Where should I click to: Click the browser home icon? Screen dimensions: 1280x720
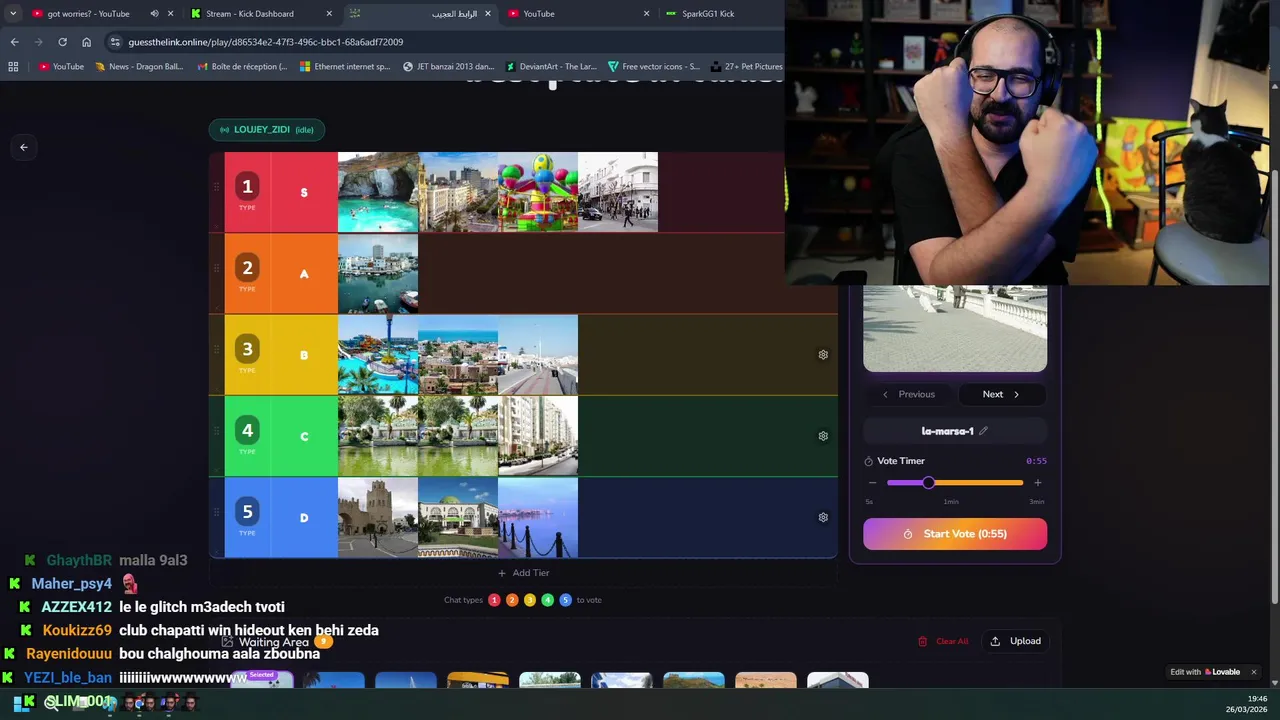tap(86, 42)
